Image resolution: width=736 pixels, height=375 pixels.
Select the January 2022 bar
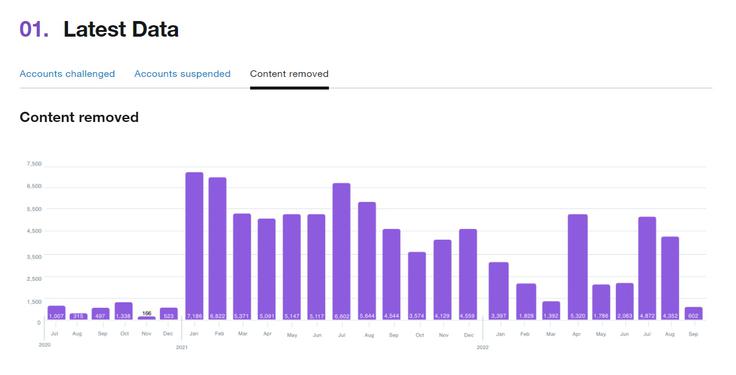(498, 291)
